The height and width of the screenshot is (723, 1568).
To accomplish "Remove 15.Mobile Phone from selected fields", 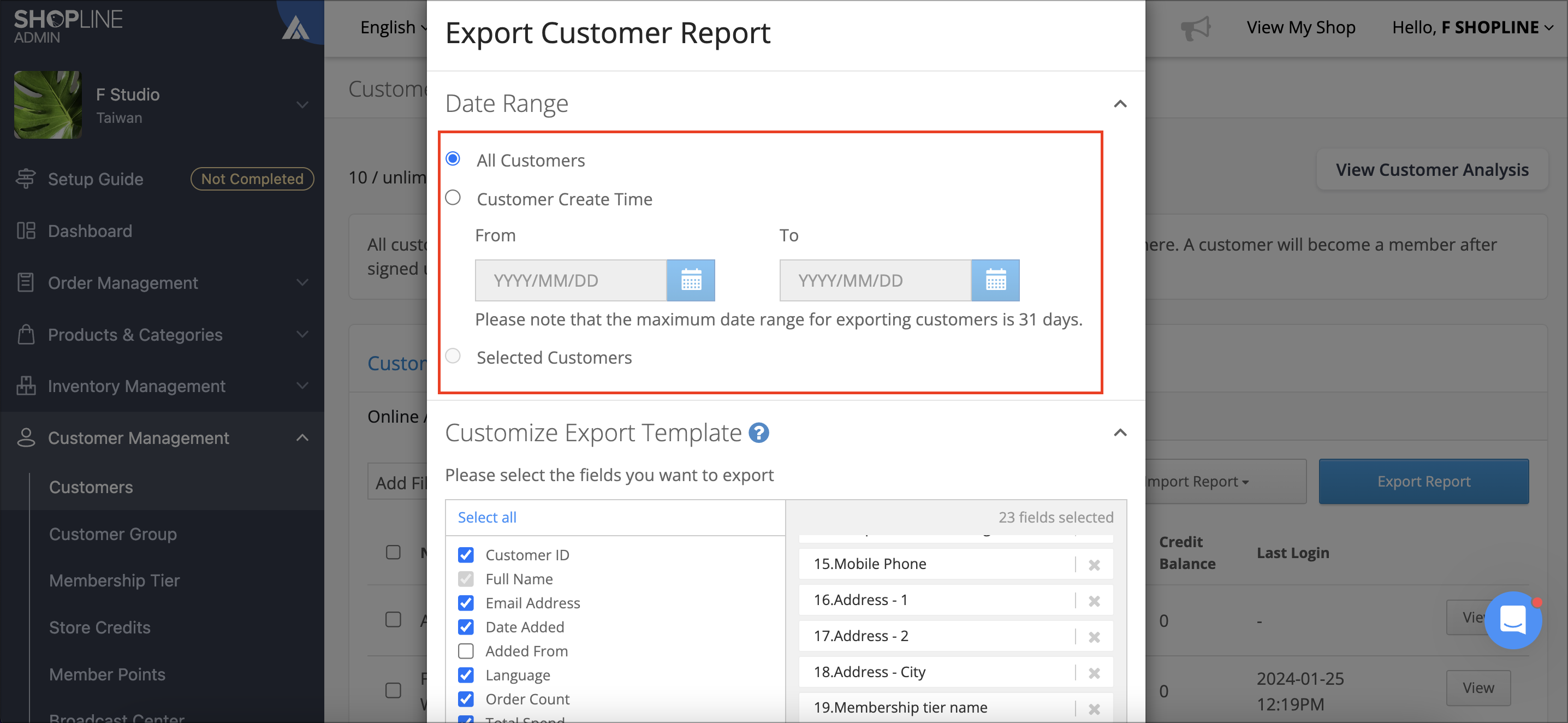I will [x=1094, y=565].
